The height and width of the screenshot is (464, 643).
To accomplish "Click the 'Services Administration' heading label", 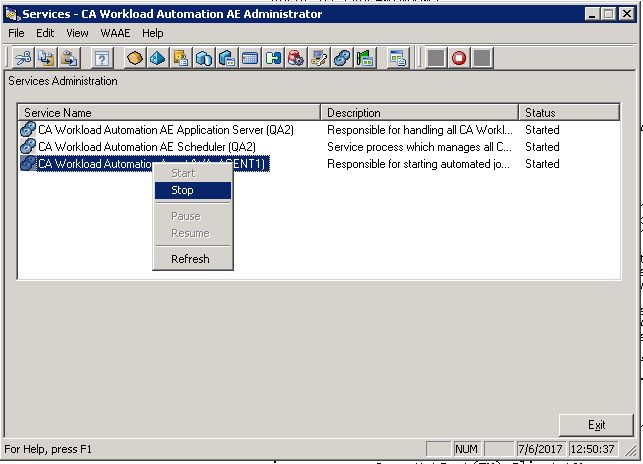I will (63, 81).
